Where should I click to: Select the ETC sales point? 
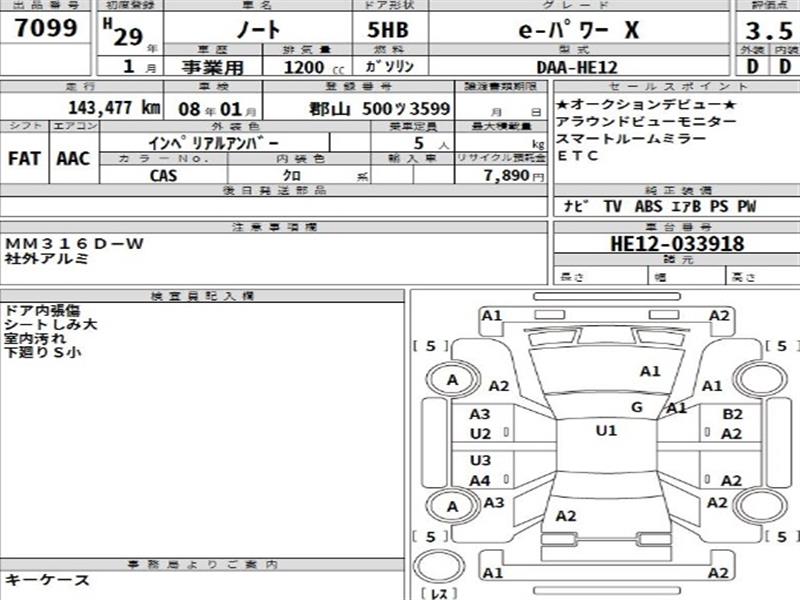(578, 156)
